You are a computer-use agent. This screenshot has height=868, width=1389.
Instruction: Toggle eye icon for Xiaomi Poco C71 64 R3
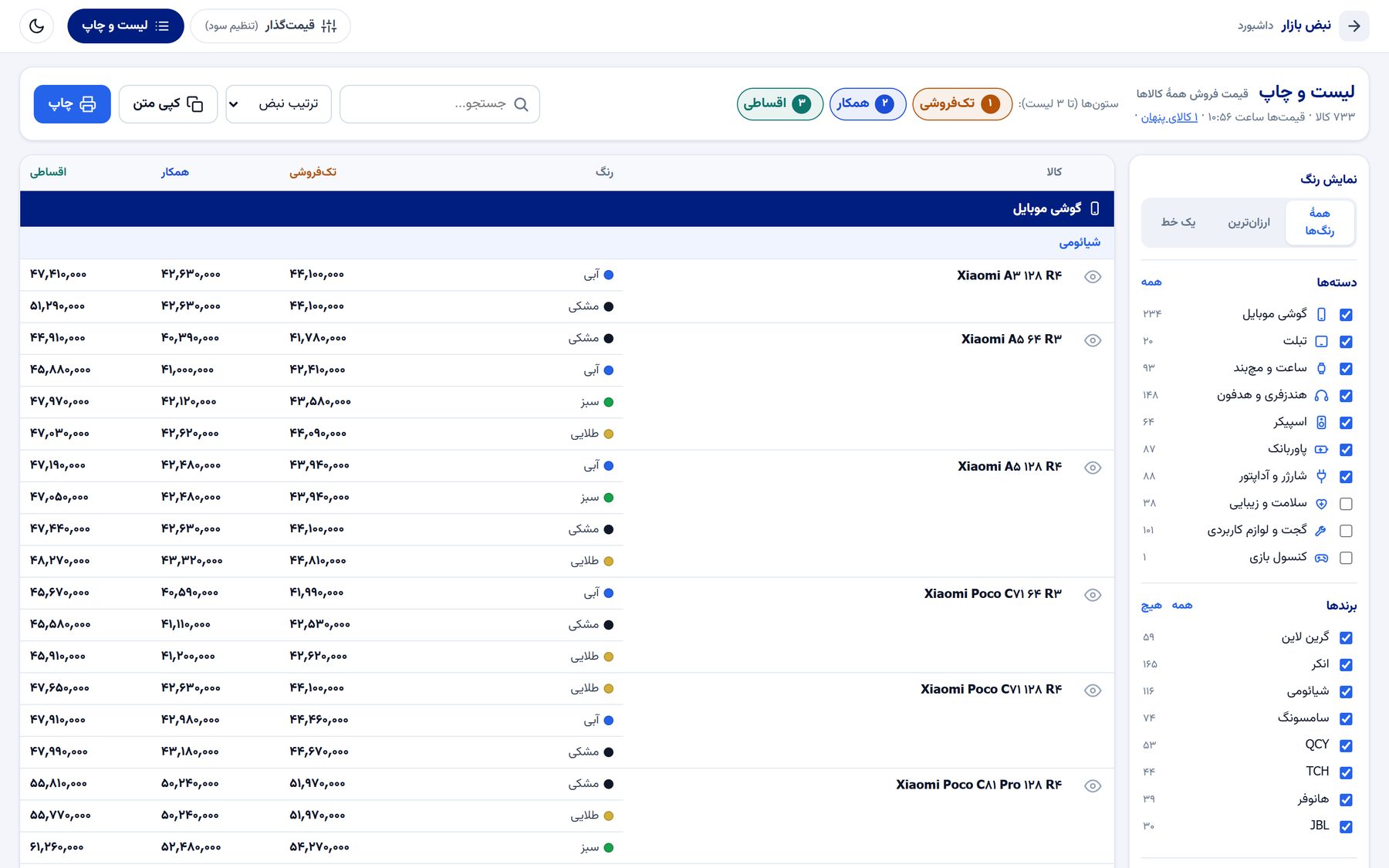(x=1093, y=595)
